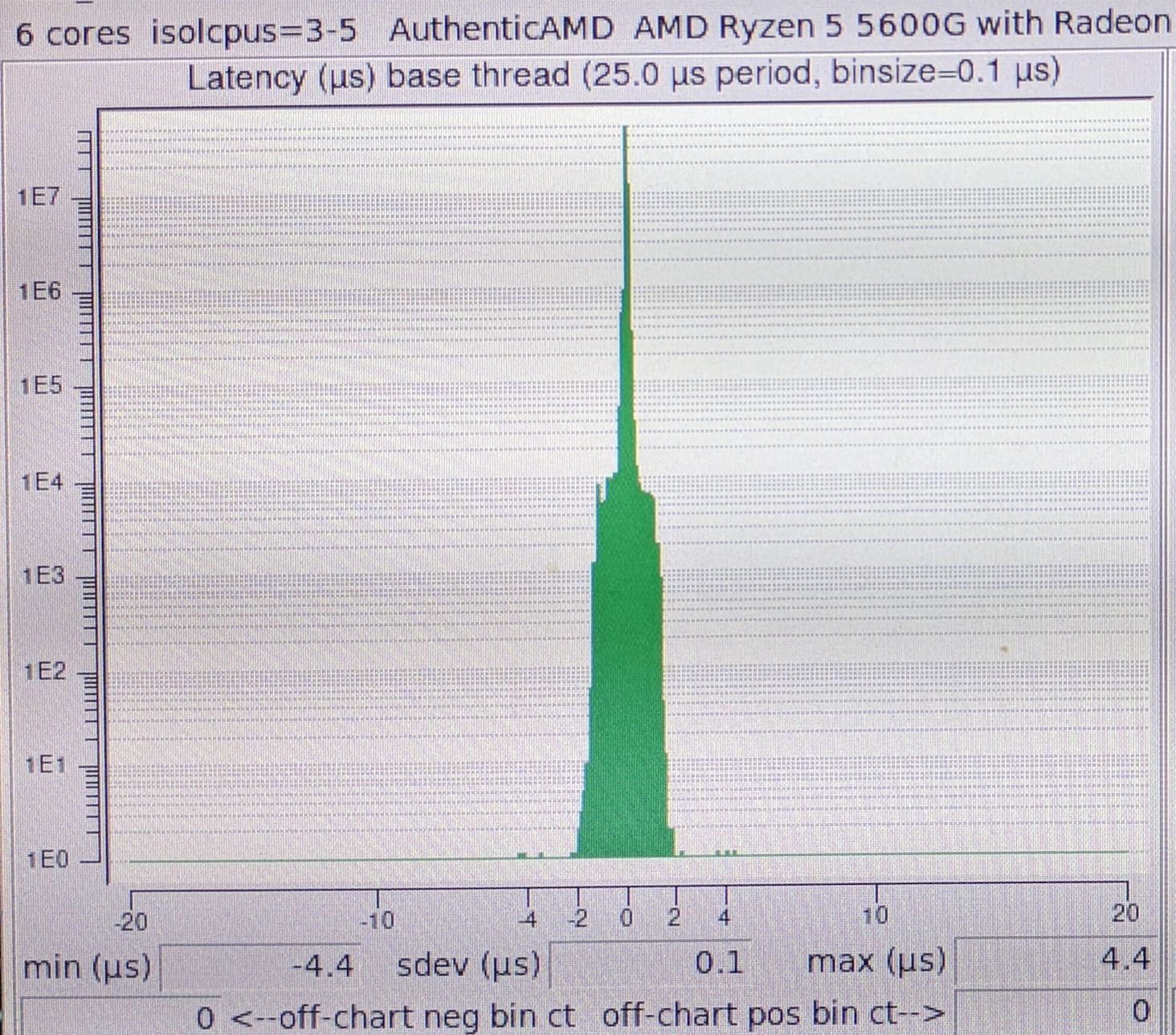Click the 1E5 y-axis label
1176x1035 pixels.
(41, 387)
